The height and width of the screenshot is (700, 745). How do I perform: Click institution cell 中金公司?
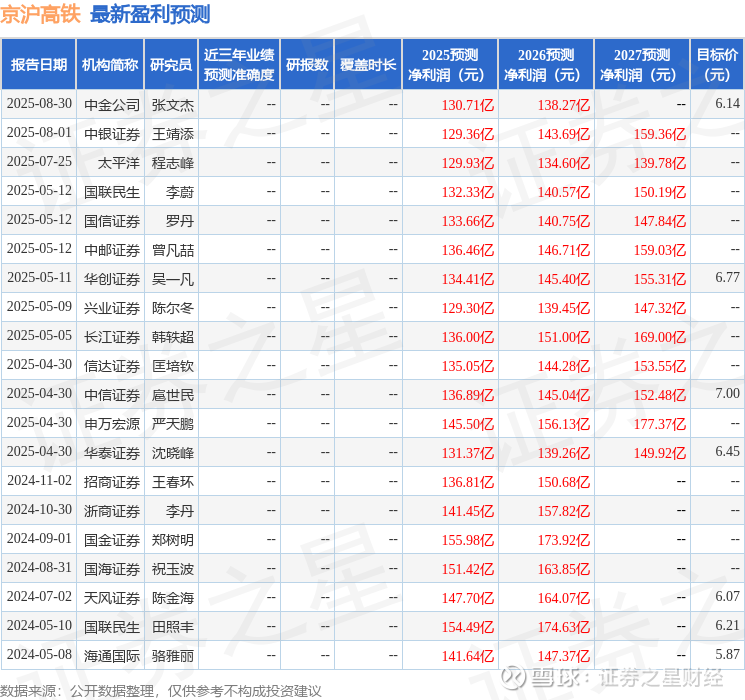[x=112, y=105]
